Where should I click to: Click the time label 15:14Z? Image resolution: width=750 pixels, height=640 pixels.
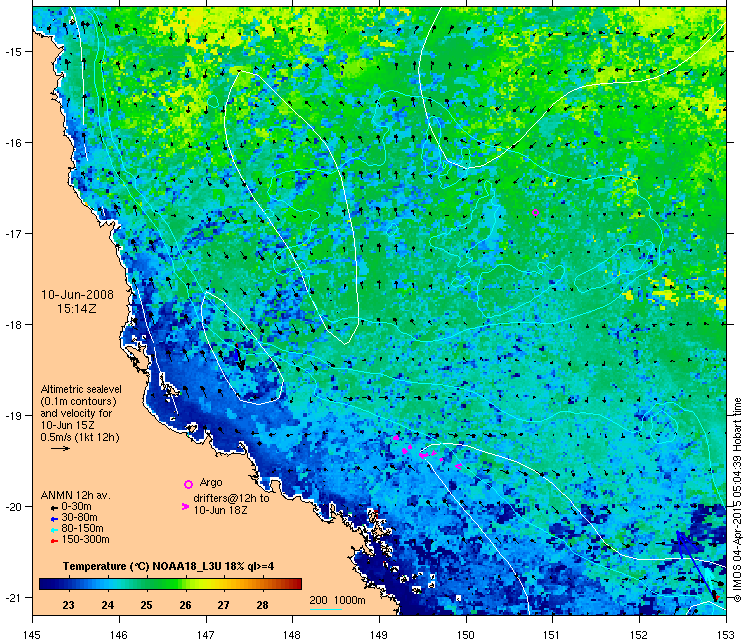(77, 309)
